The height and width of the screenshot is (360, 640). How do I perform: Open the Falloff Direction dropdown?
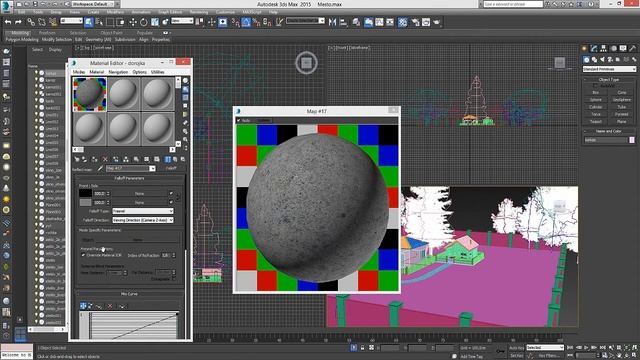click(x=143, y=220)
